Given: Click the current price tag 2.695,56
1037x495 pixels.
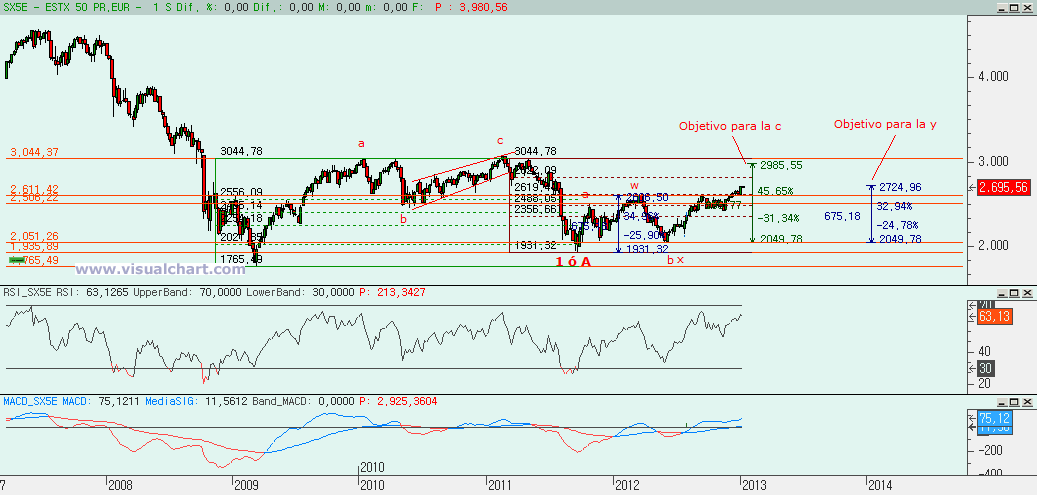Looking at the screenshot, I should [1005, 187].
